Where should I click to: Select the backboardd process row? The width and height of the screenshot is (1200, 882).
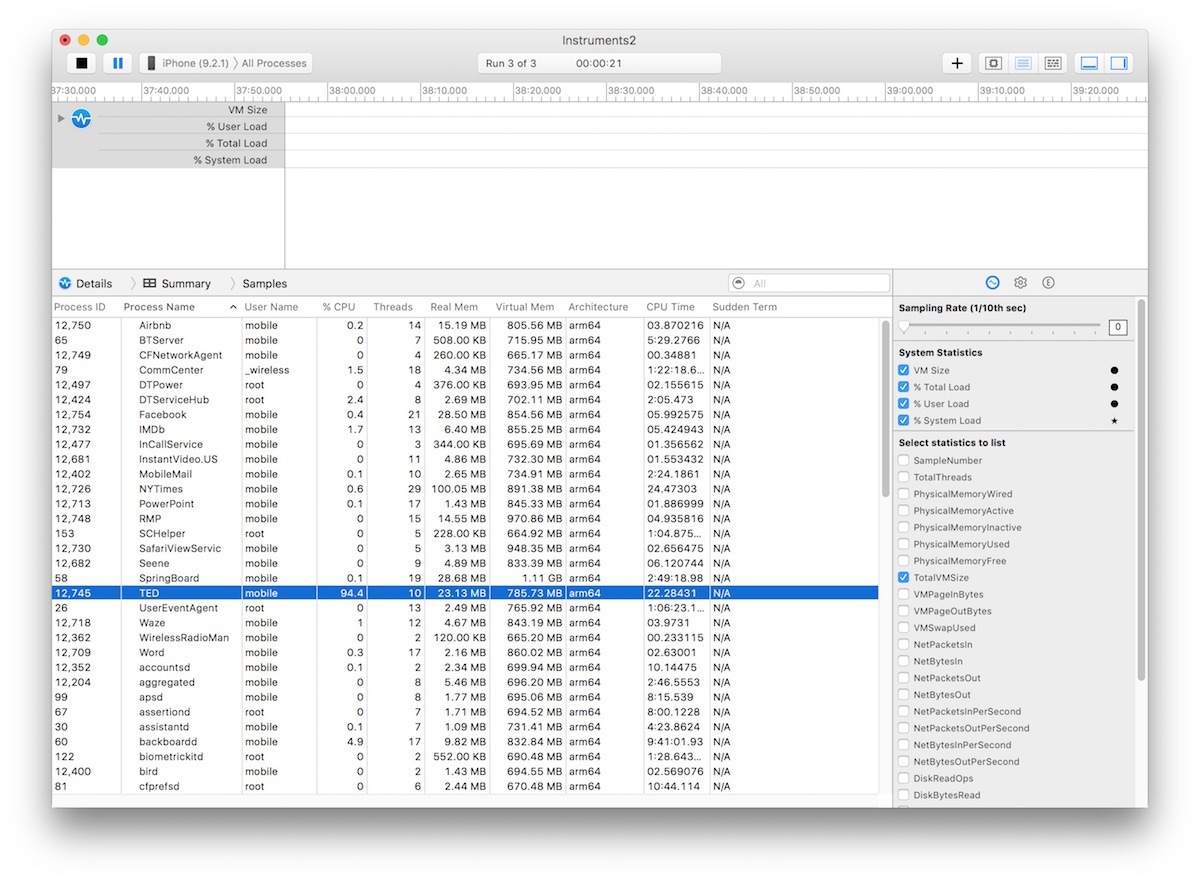(x=465, y=742)
